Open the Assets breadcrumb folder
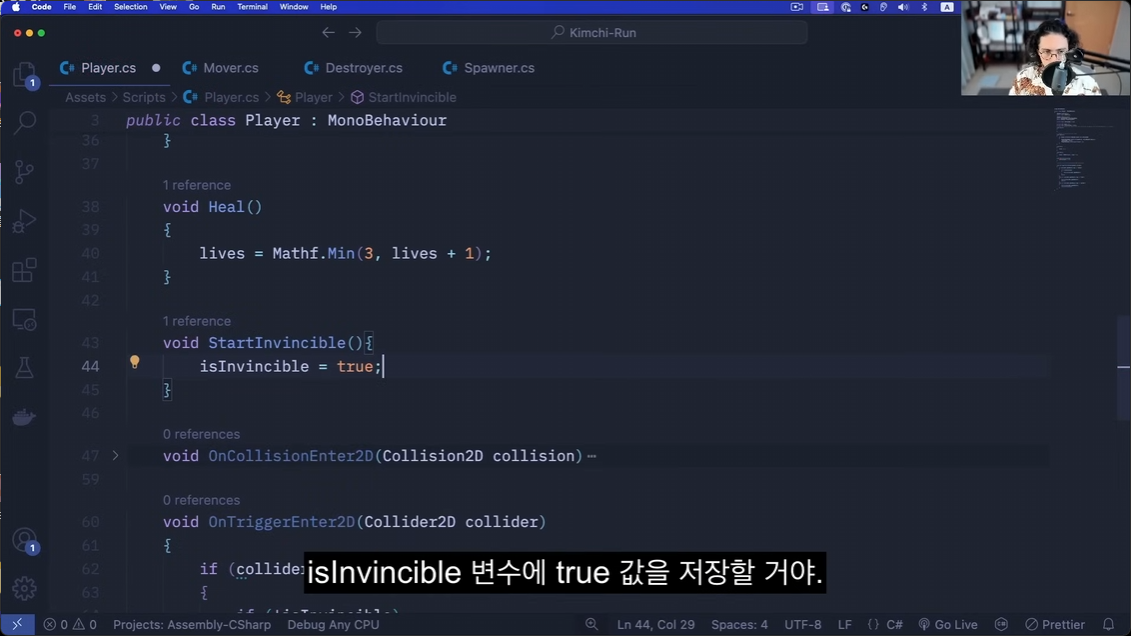 (x=85, y=97)
